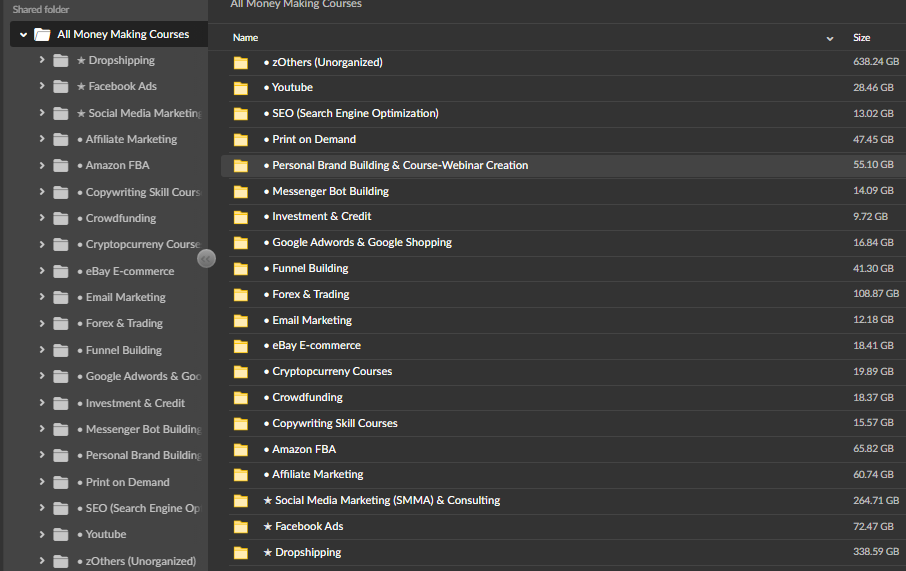Sort the list by the Size column
Viewport: 906px width, 571px height.
click(x=862, y=38)
